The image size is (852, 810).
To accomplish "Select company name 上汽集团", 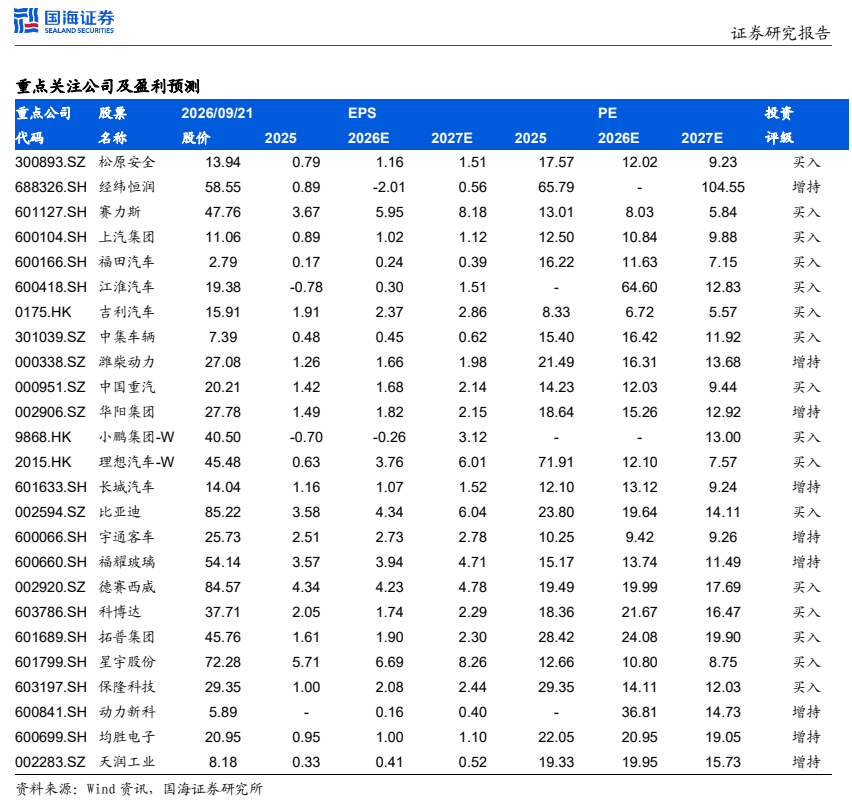I will pos(127,237).
